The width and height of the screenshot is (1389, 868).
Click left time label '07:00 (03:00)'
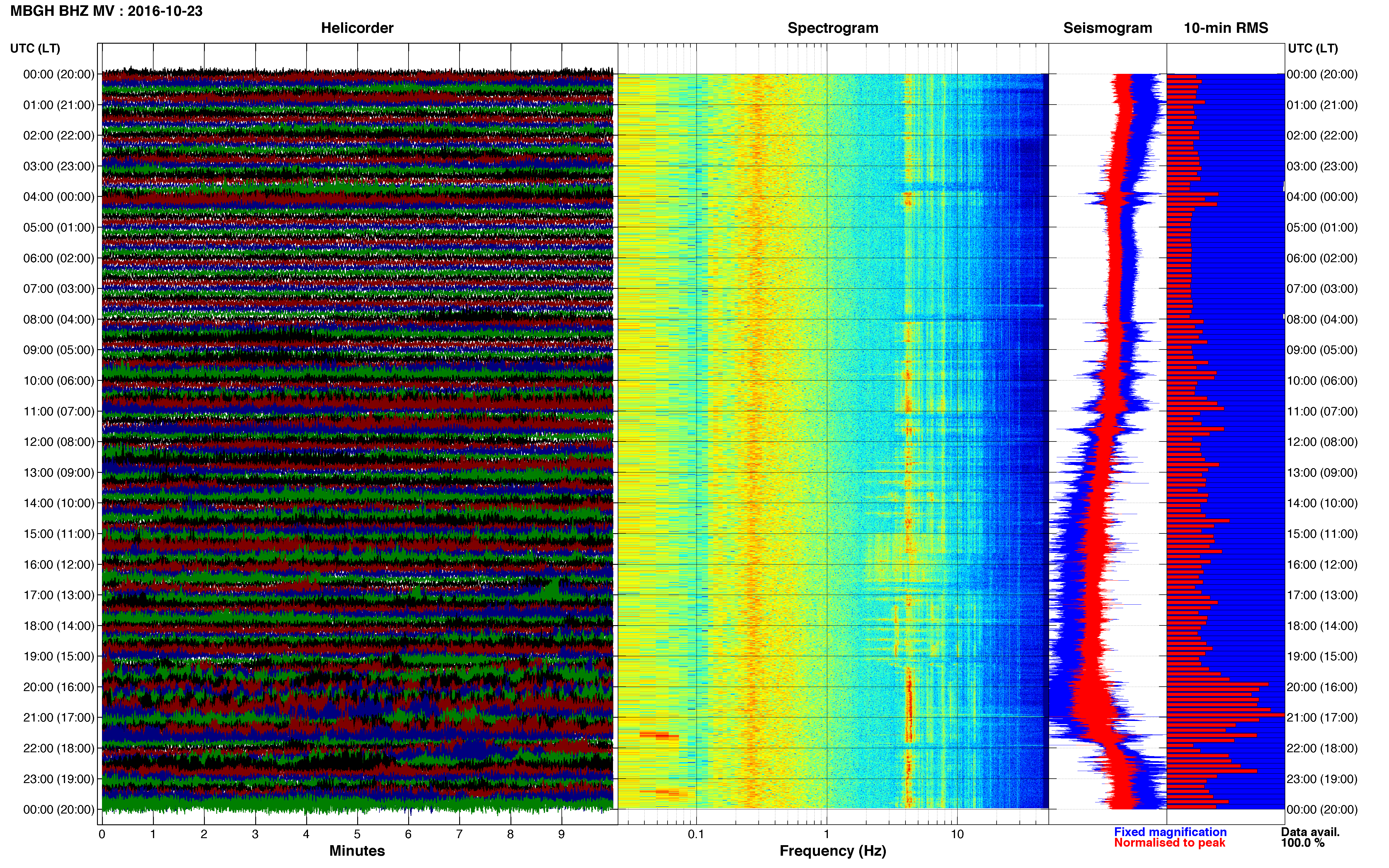[x=59, y=289]
